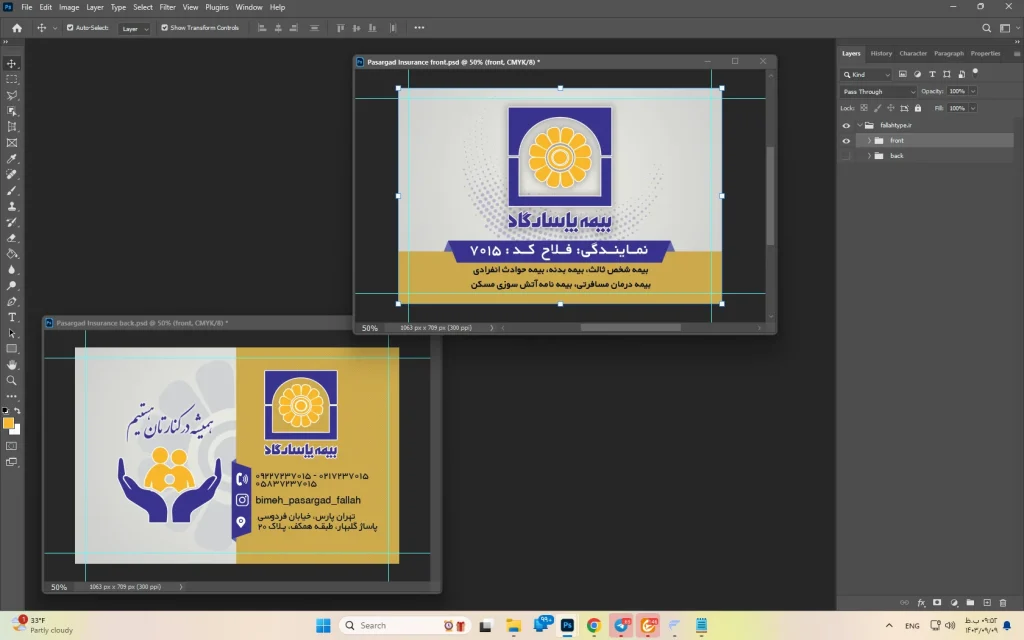Viewport: 1024px width, 640px height.
Task: Toggle Show Transform Controls checkbox
Action: click(165, 28)
